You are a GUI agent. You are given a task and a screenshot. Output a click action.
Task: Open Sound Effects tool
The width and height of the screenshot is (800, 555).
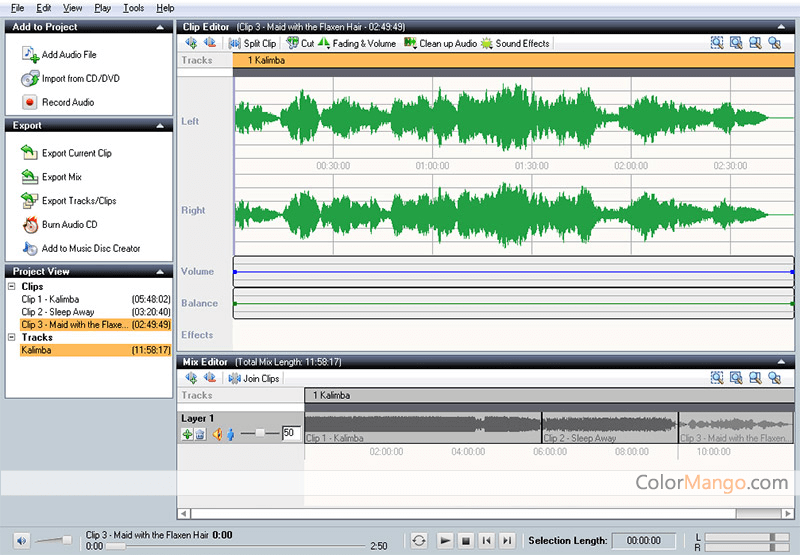515,44
